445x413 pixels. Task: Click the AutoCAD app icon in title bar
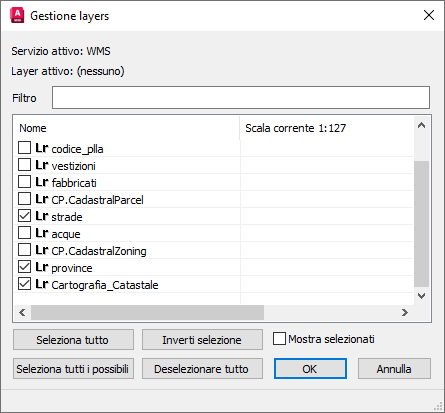pyautogui.click(x=17, y=16)
